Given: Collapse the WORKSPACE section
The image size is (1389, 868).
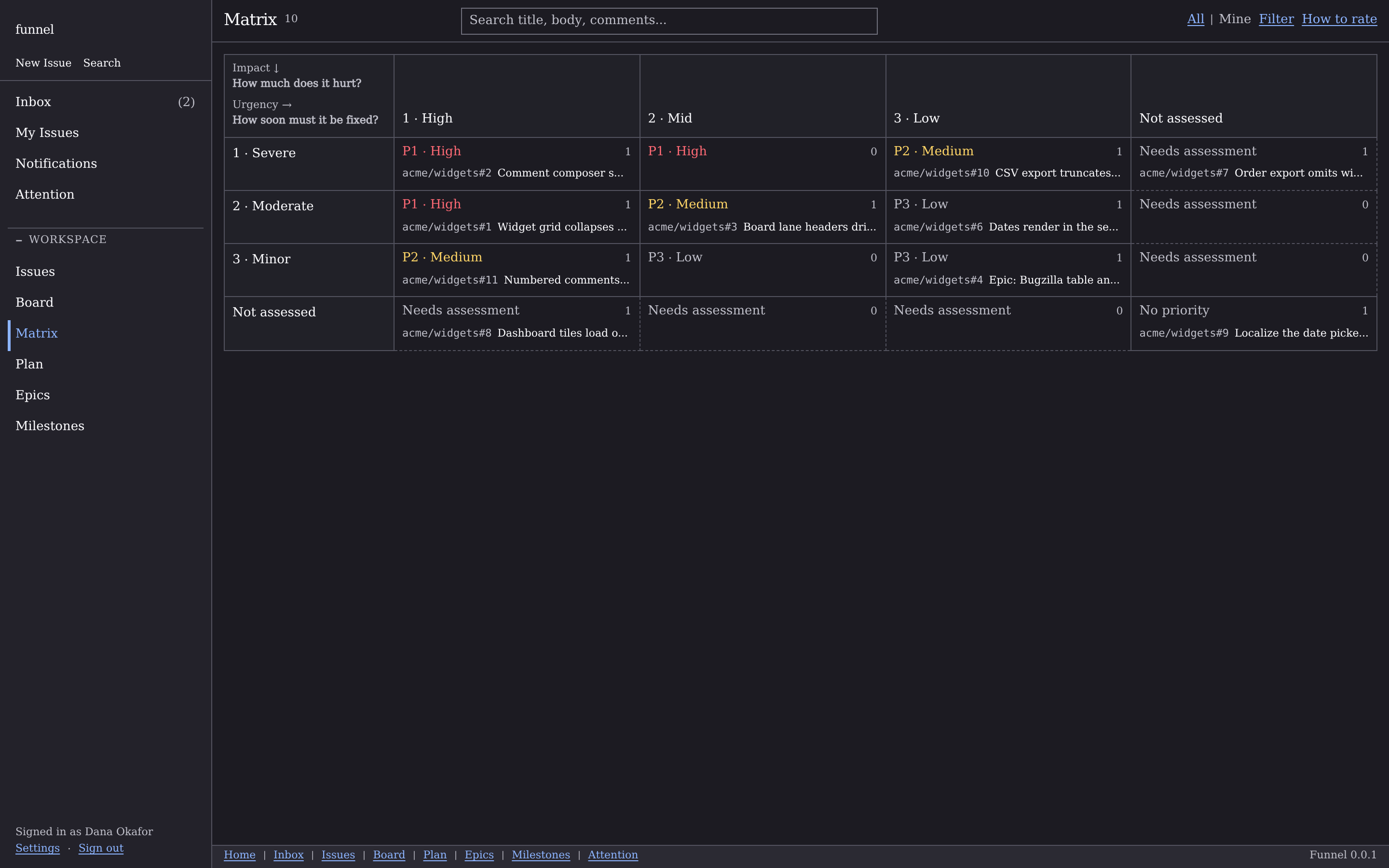Looking at the screenshot, I should [61, 239].
